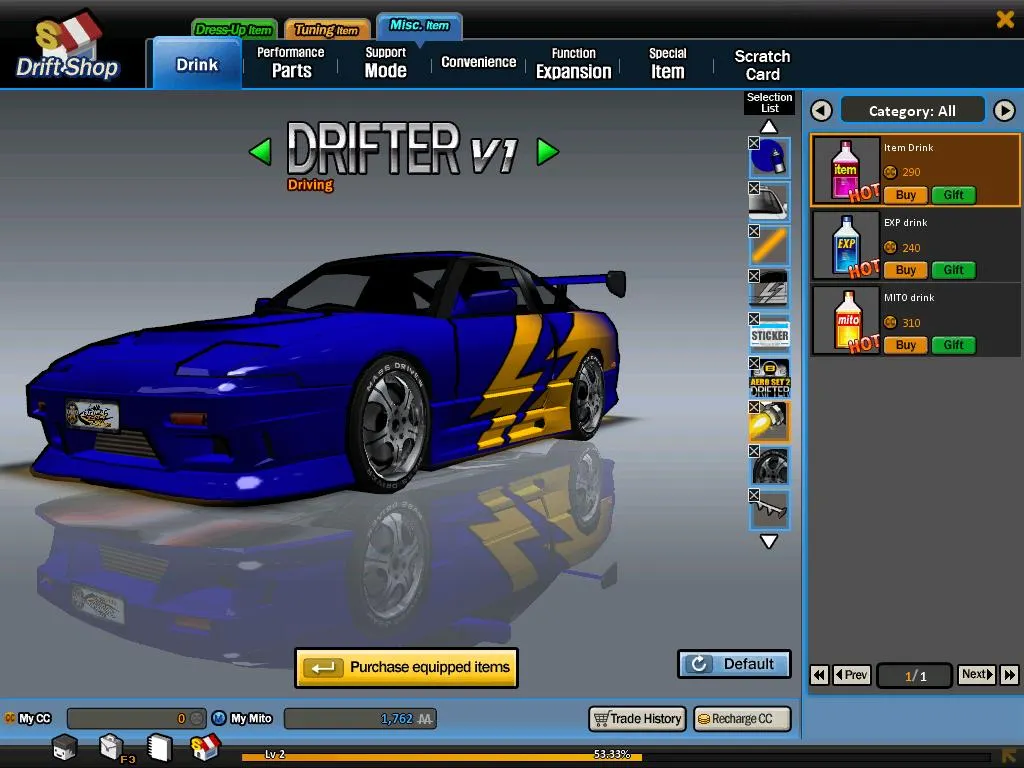The height and width of the screenshot is (768, 1024).
Task: Remove the orange neon item via its X
Action: pyautogui.click(x=754, y=231)
